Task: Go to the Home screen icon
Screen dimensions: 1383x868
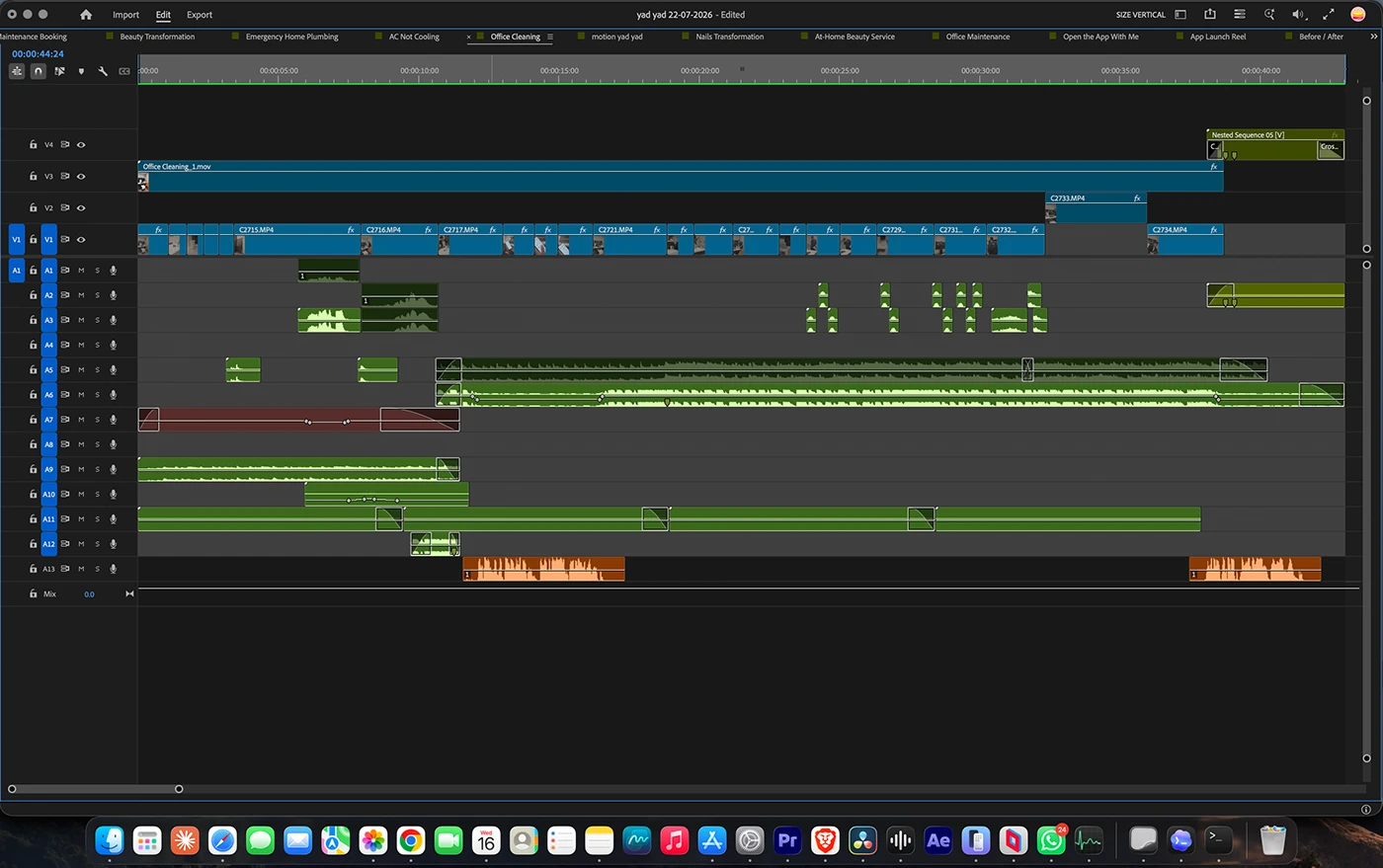Action: pyautogui.click(x=86, y=15)
